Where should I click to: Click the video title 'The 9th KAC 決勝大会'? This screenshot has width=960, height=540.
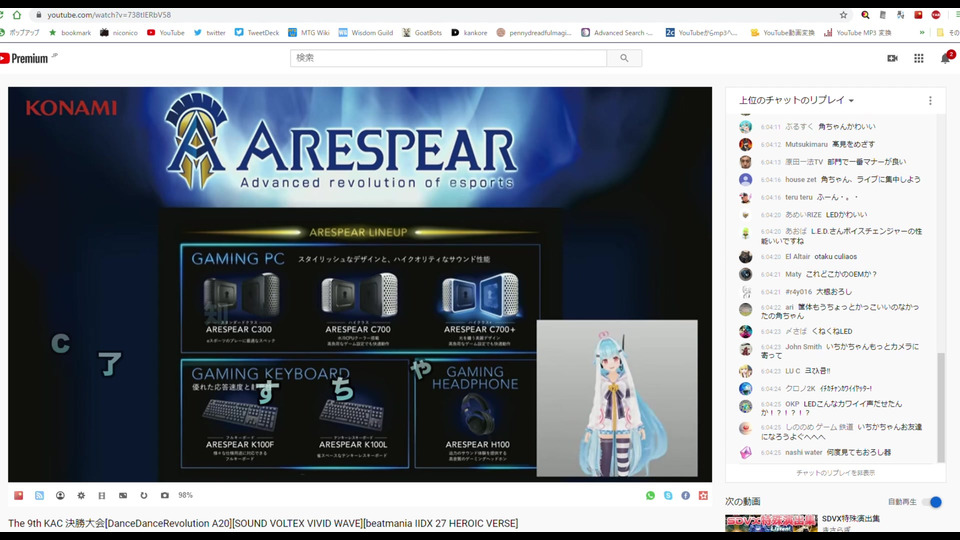click(263, 523)
